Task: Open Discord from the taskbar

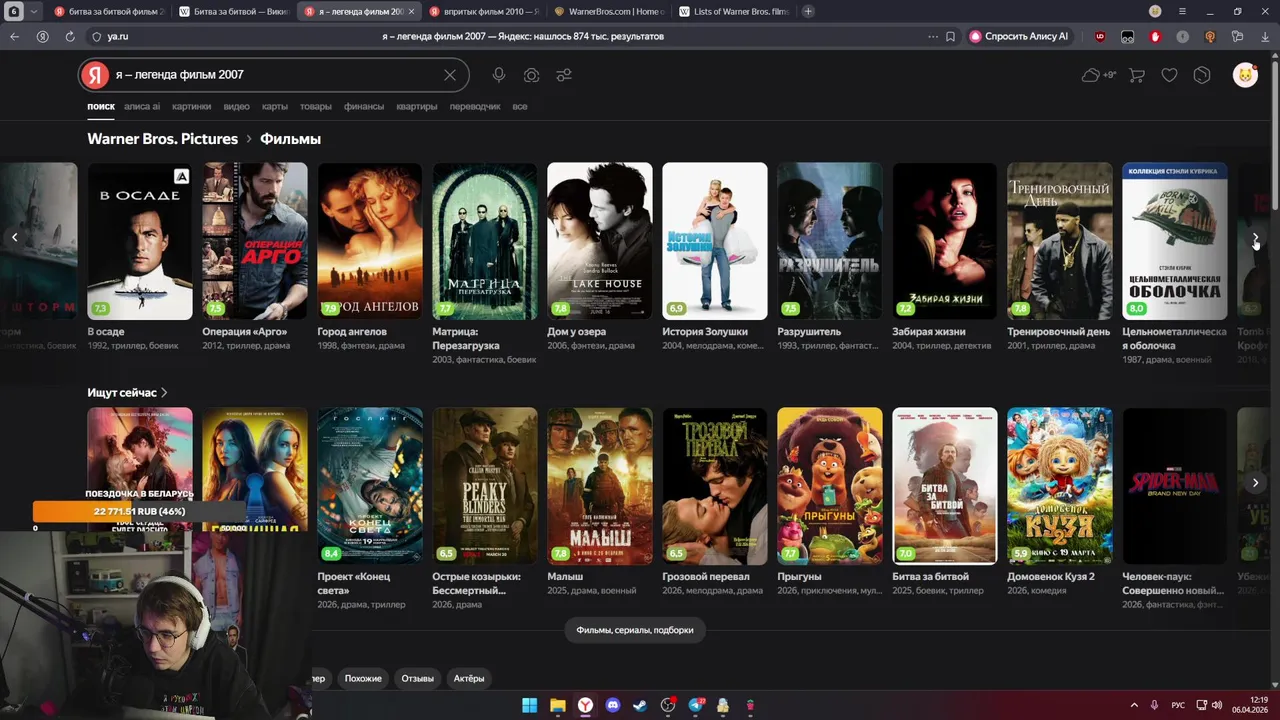Action: click(x=613, y=705)
